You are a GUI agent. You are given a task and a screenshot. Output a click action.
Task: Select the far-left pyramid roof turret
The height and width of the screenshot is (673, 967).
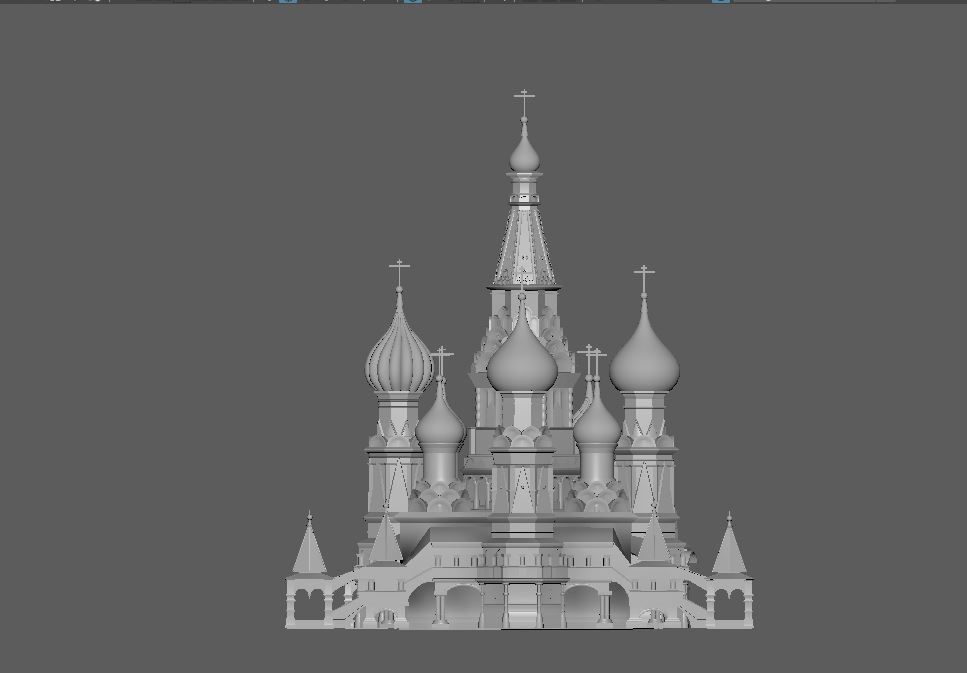pos(310,546)
